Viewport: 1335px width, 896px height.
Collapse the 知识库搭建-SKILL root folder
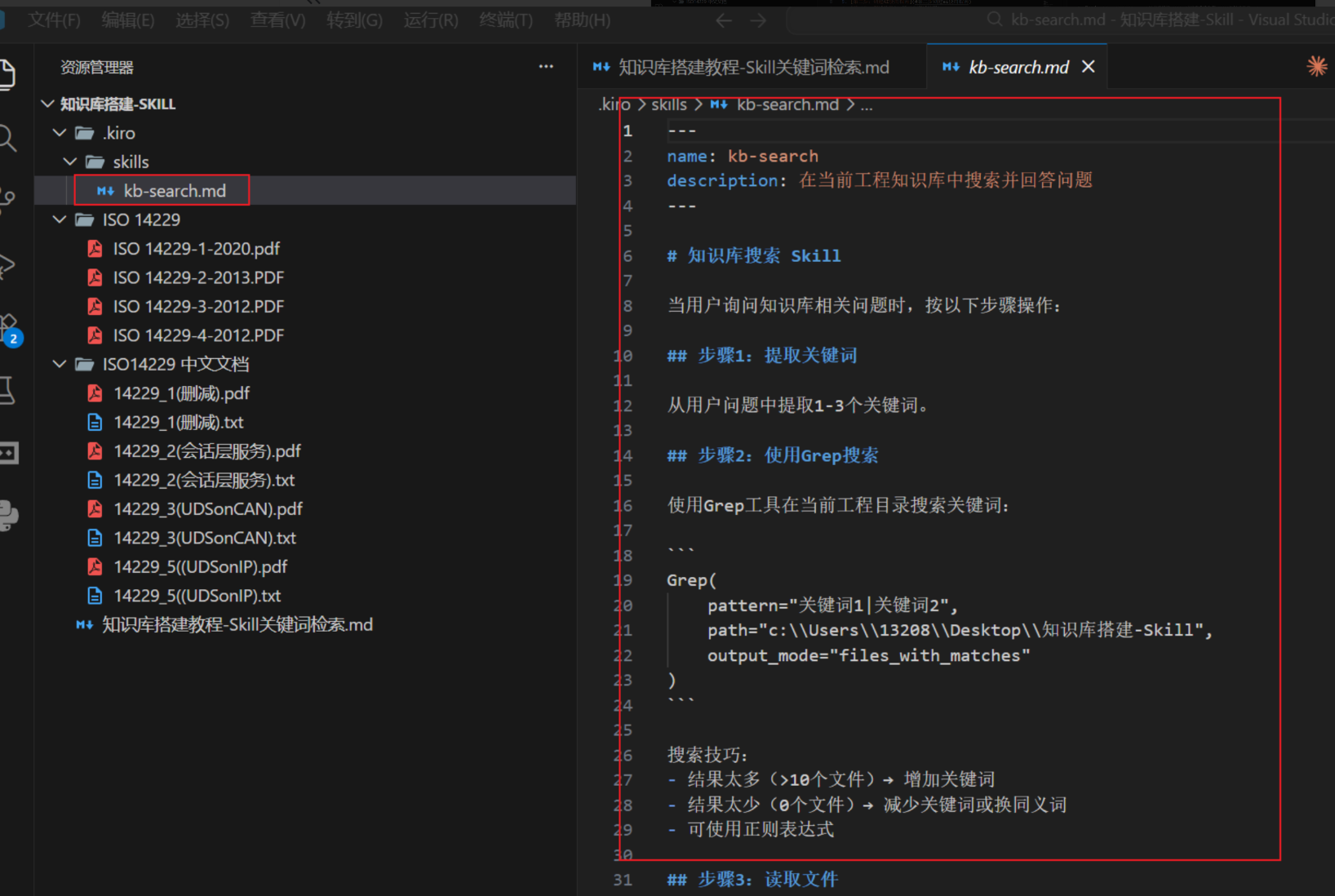coord(47,104)
